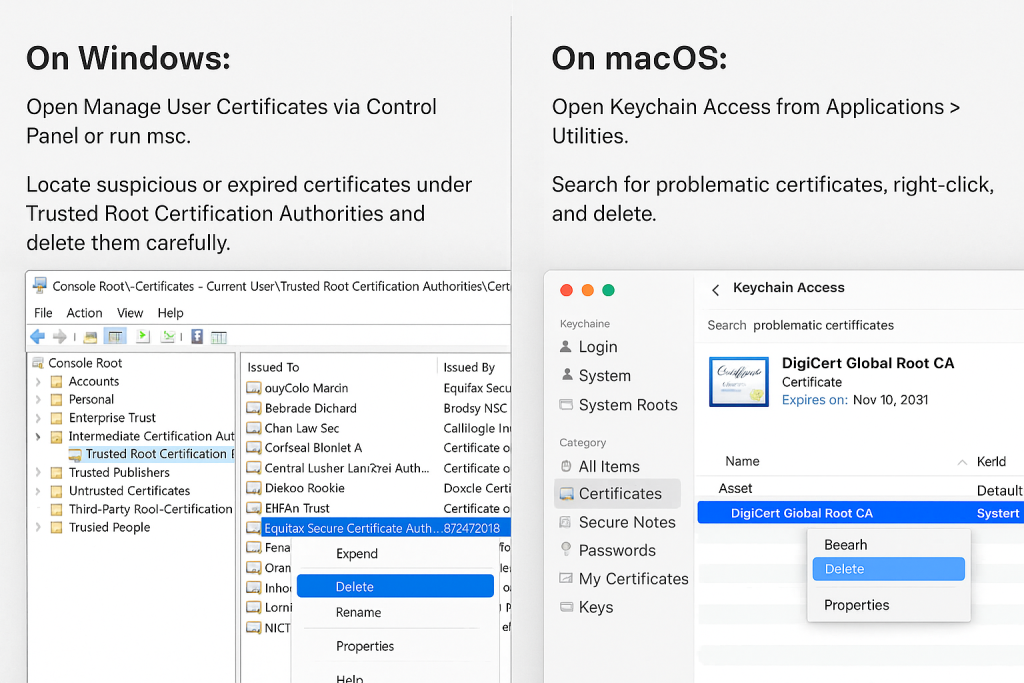Viewport: 1024px width, 683px height.
Task: Click the back chevron beside Keychain Access
Action: pos(716,289)
